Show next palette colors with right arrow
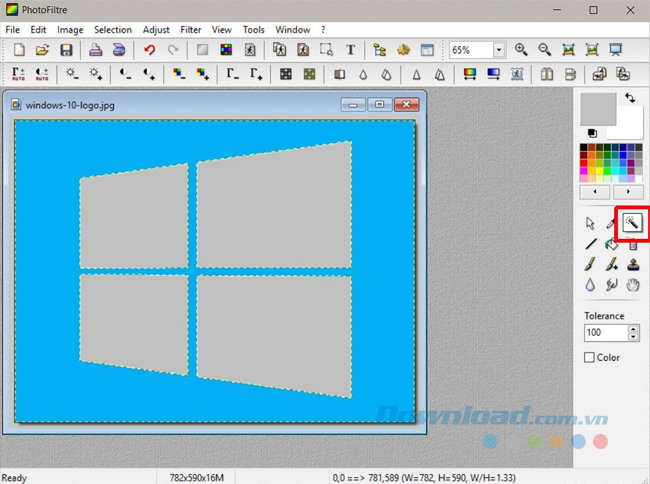650x484 pixels. click(x=627, y=191)
